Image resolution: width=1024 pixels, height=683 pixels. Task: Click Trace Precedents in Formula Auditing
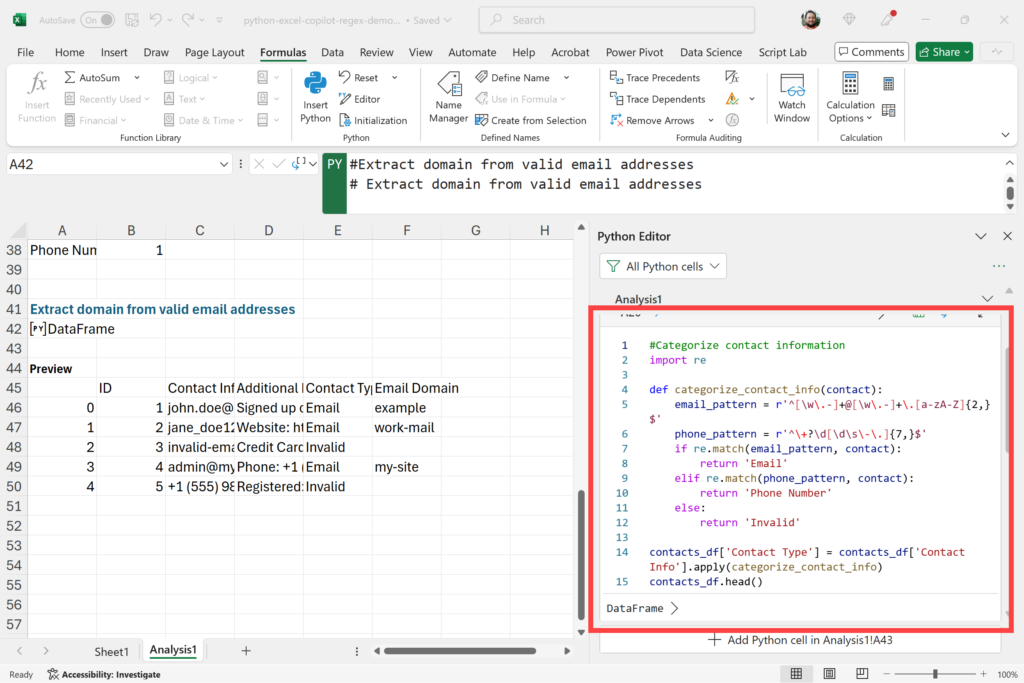click(654, 77)
